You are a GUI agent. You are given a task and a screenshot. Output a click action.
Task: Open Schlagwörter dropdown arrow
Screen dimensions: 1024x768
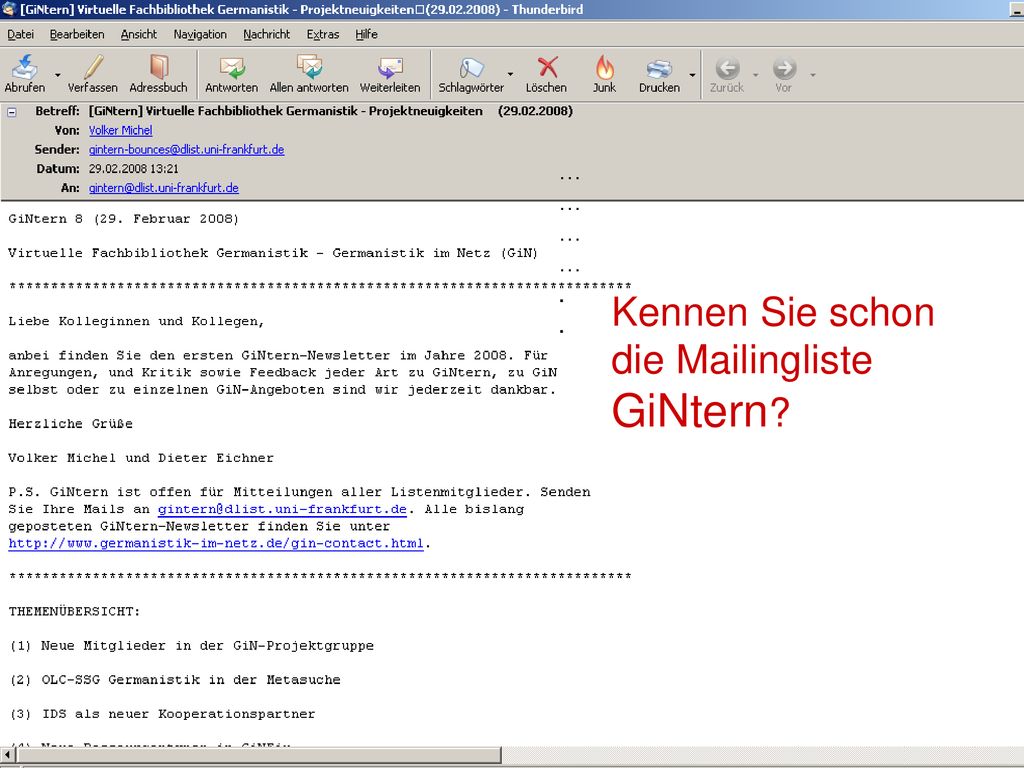coord(510,74)
